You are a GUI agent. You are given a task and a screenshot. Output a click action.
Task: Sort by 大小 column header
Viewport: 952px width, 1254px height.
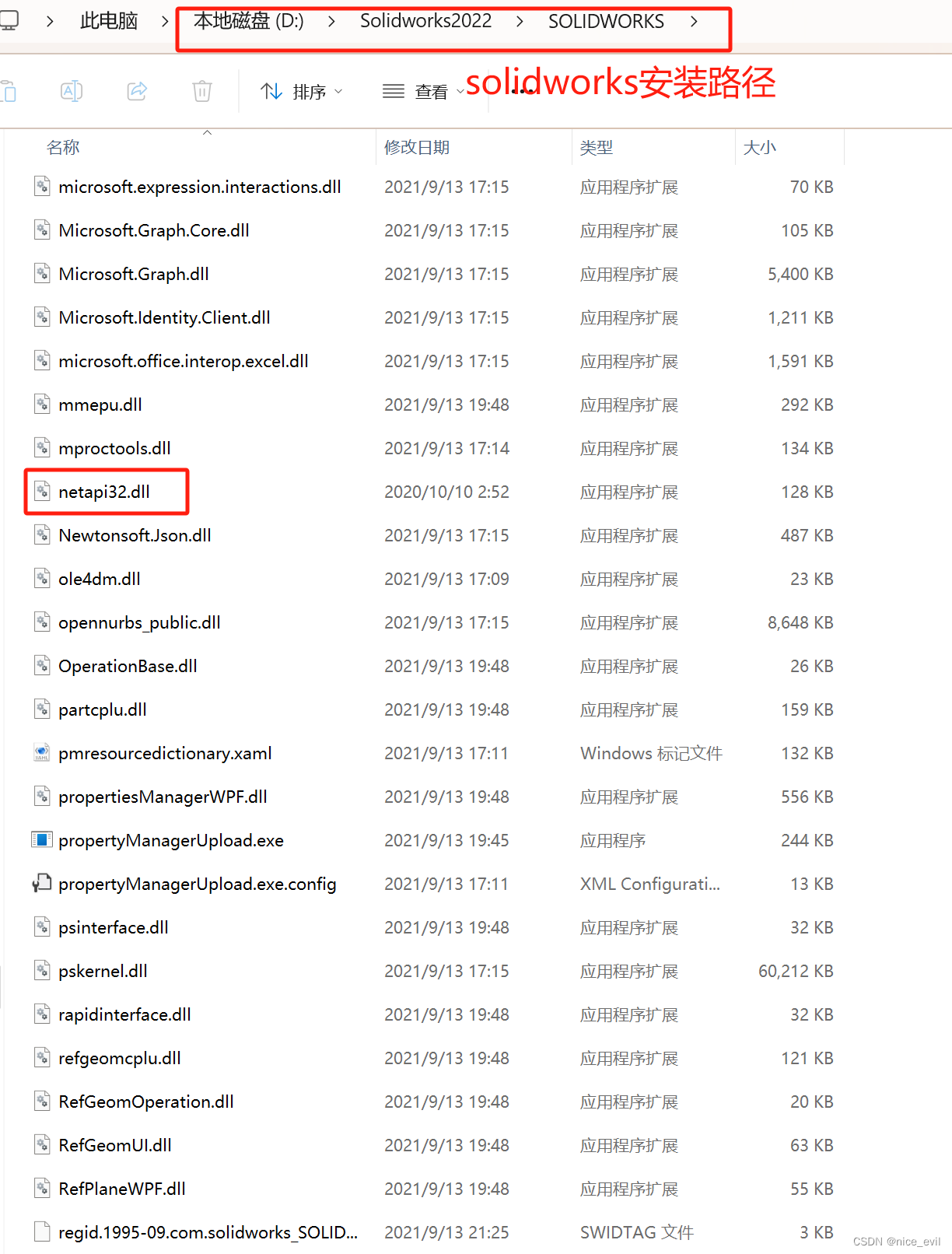[760, 148]
